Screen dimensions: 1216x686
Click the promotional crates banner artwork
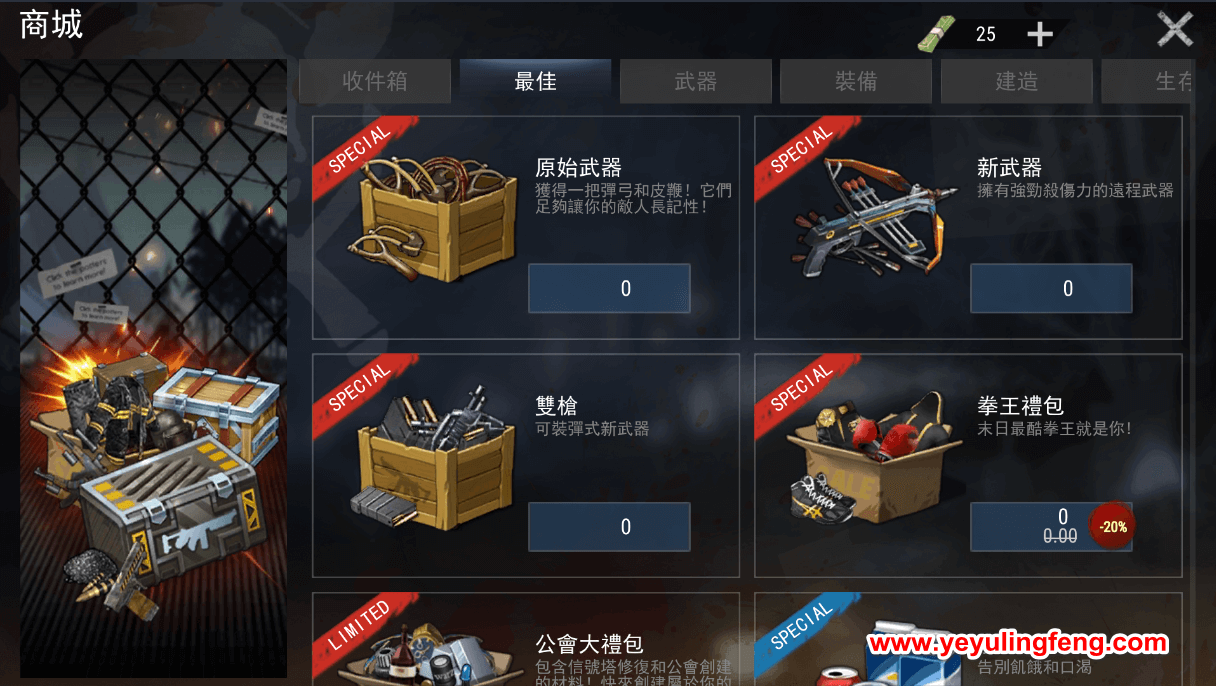[153, 368]
